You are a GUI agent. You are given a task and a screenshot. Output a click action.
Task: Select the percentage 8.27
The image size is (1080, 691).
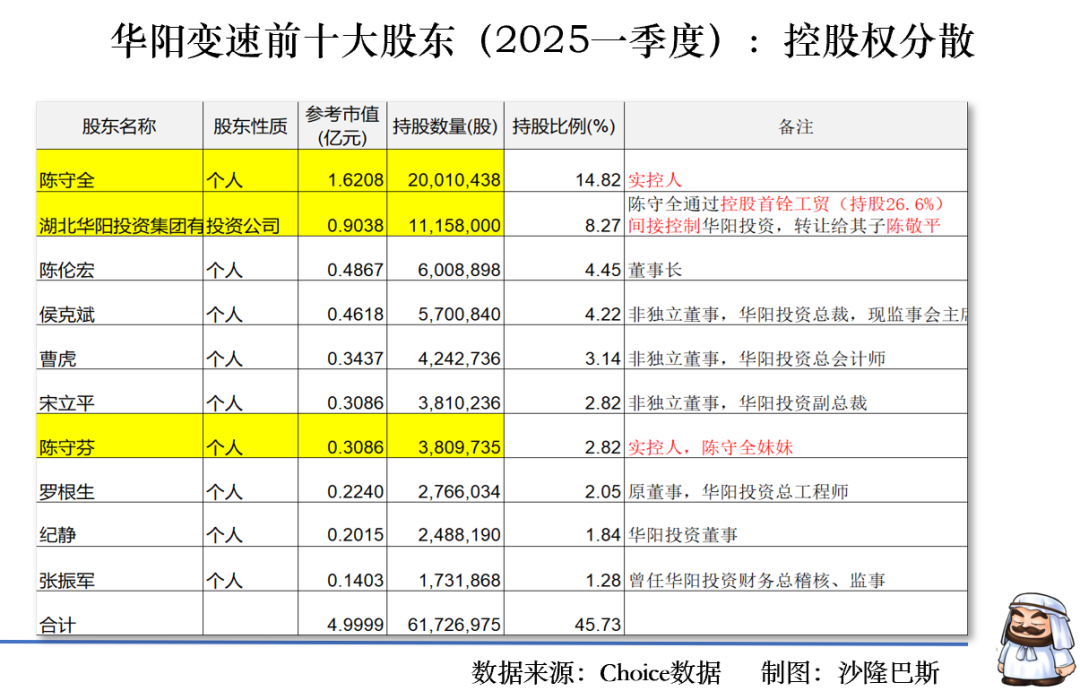tap(603, 226)
